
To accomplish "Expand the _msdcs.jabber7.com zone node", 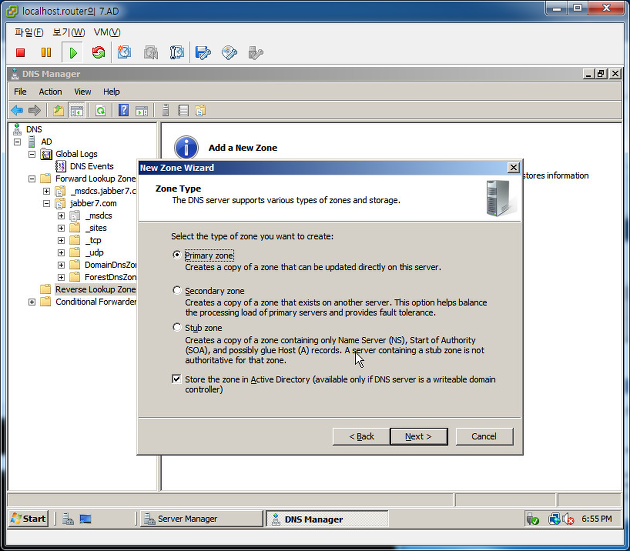I will (47, 191).
